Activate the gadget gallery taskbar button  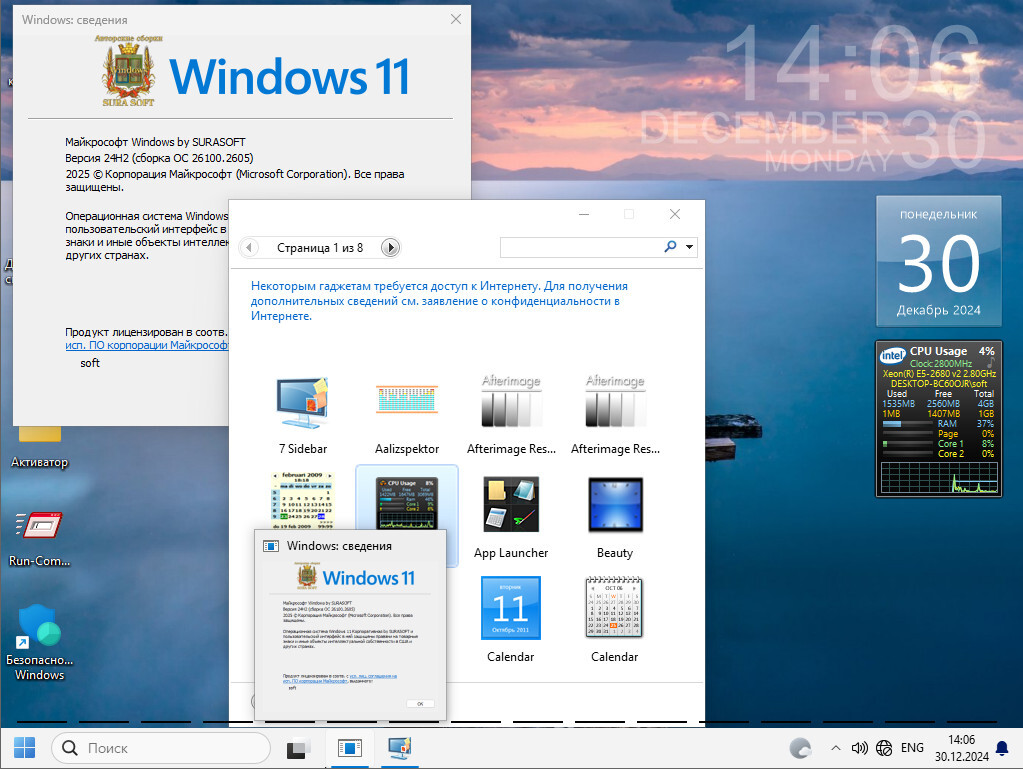pos(400,748)
